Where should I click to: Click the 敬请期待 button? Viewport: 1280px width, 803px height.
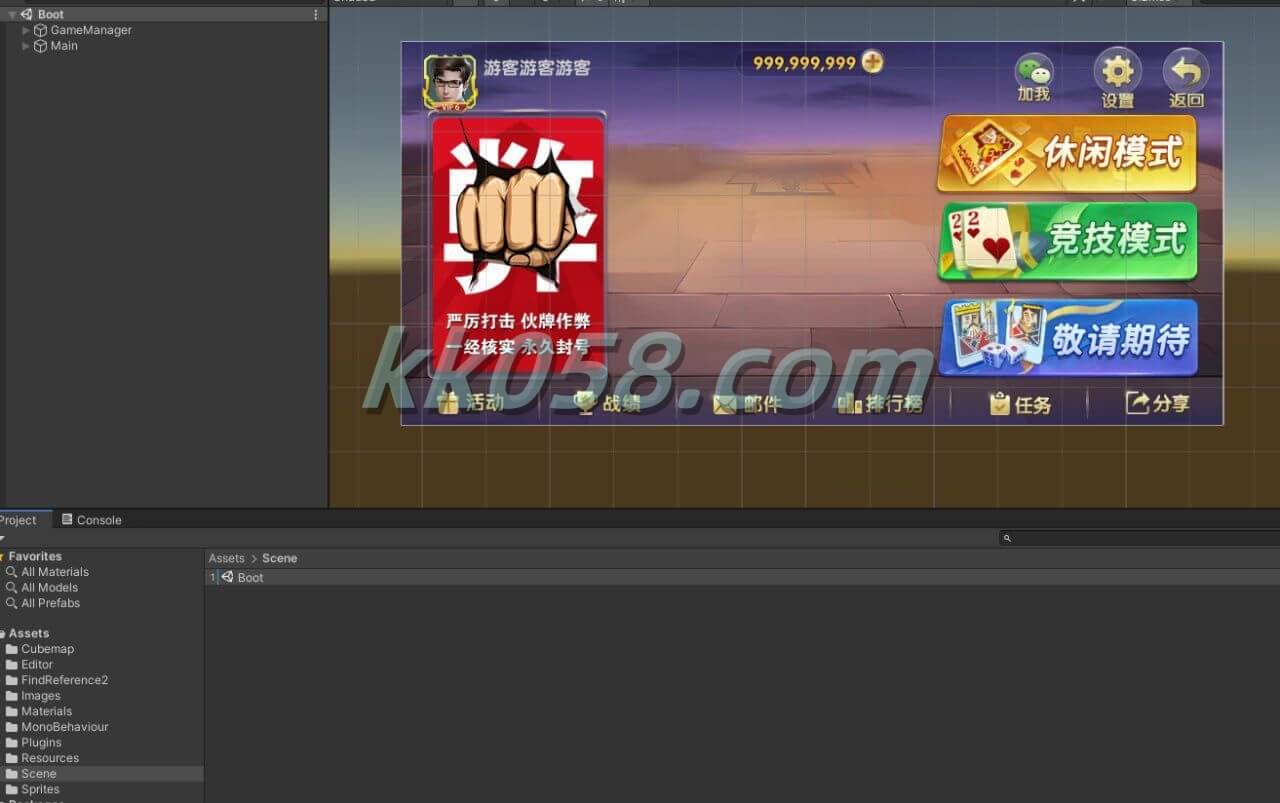1068,338
